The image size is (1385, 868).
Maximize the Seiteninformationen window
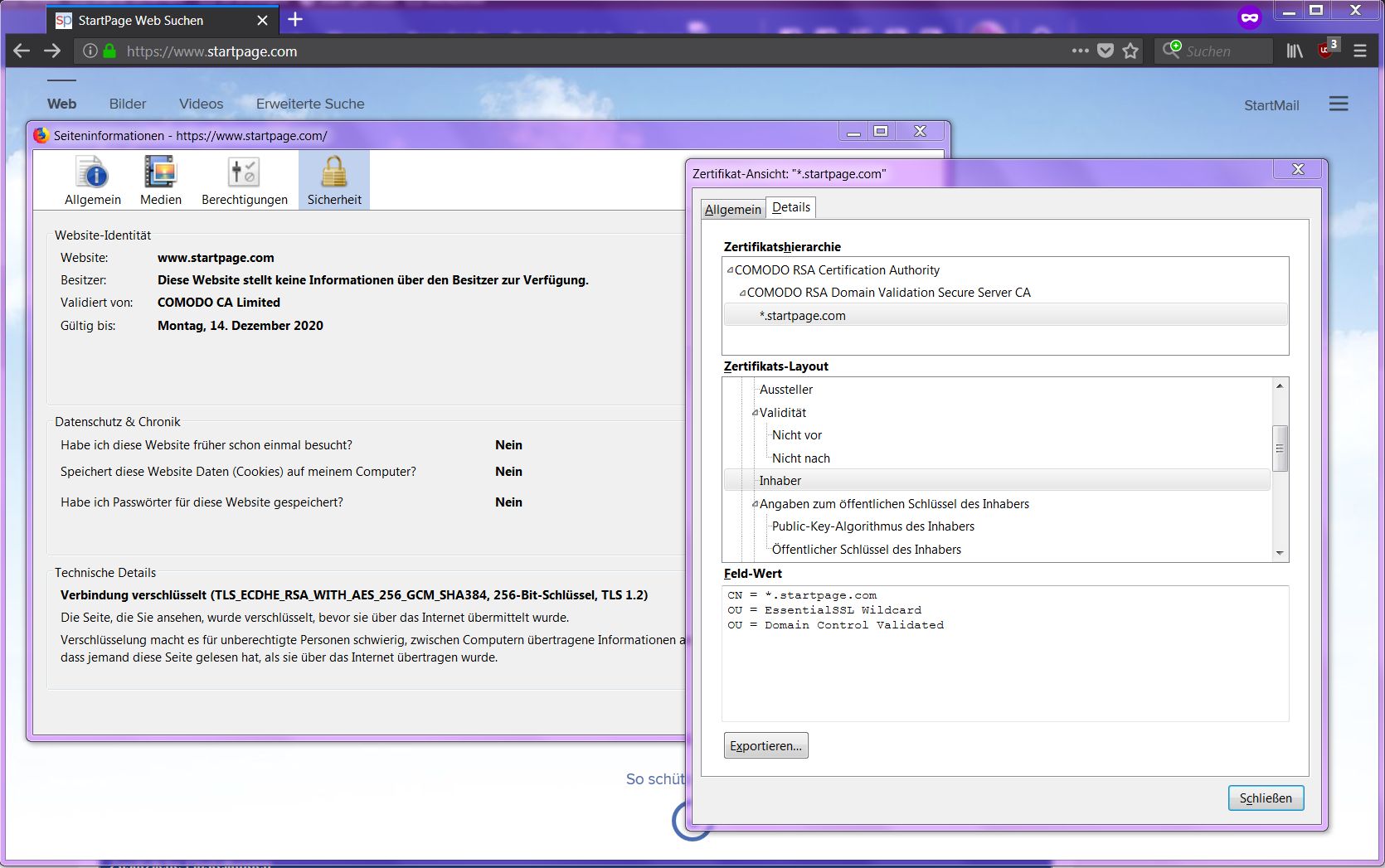click(x=881, y=131)
